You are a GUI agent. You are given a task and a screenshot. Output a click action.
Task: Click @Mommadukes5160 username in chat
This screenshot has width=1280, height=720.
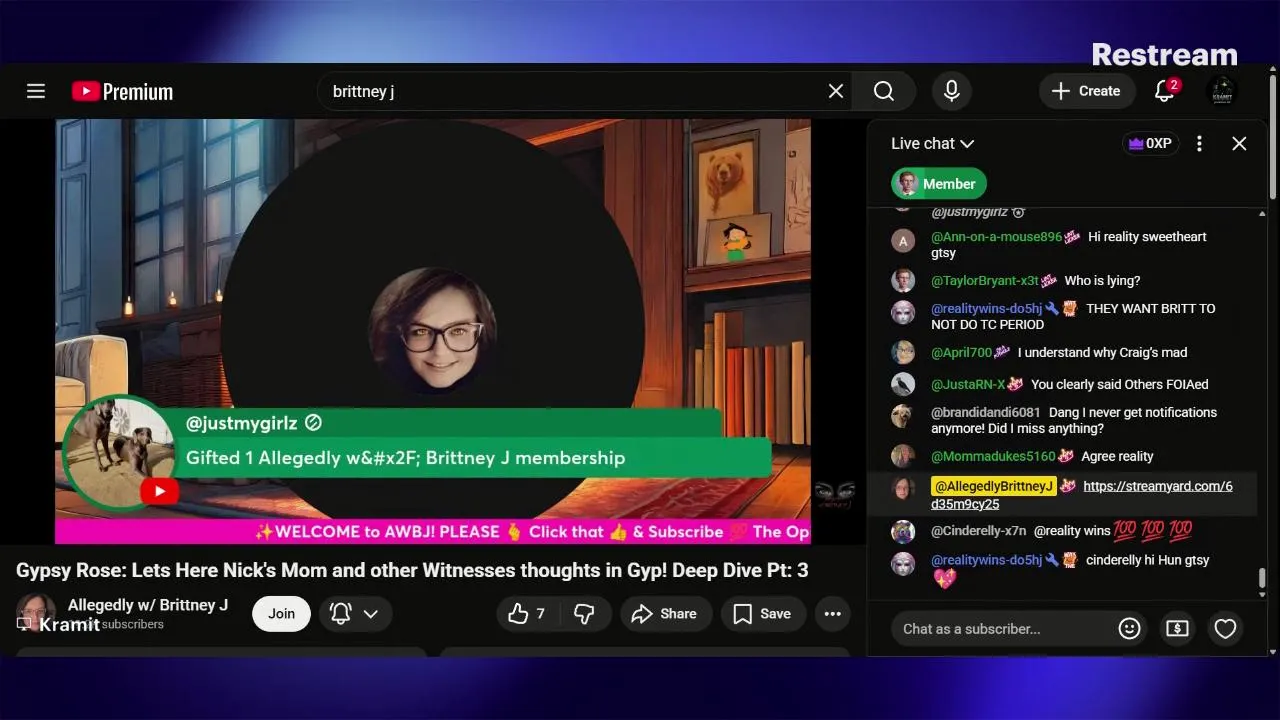click(x=993, y=457)
